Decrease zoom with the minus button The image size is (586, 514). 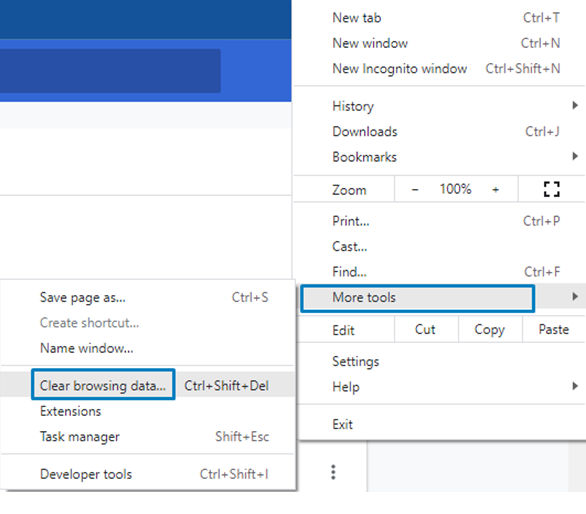pos(415,190)
